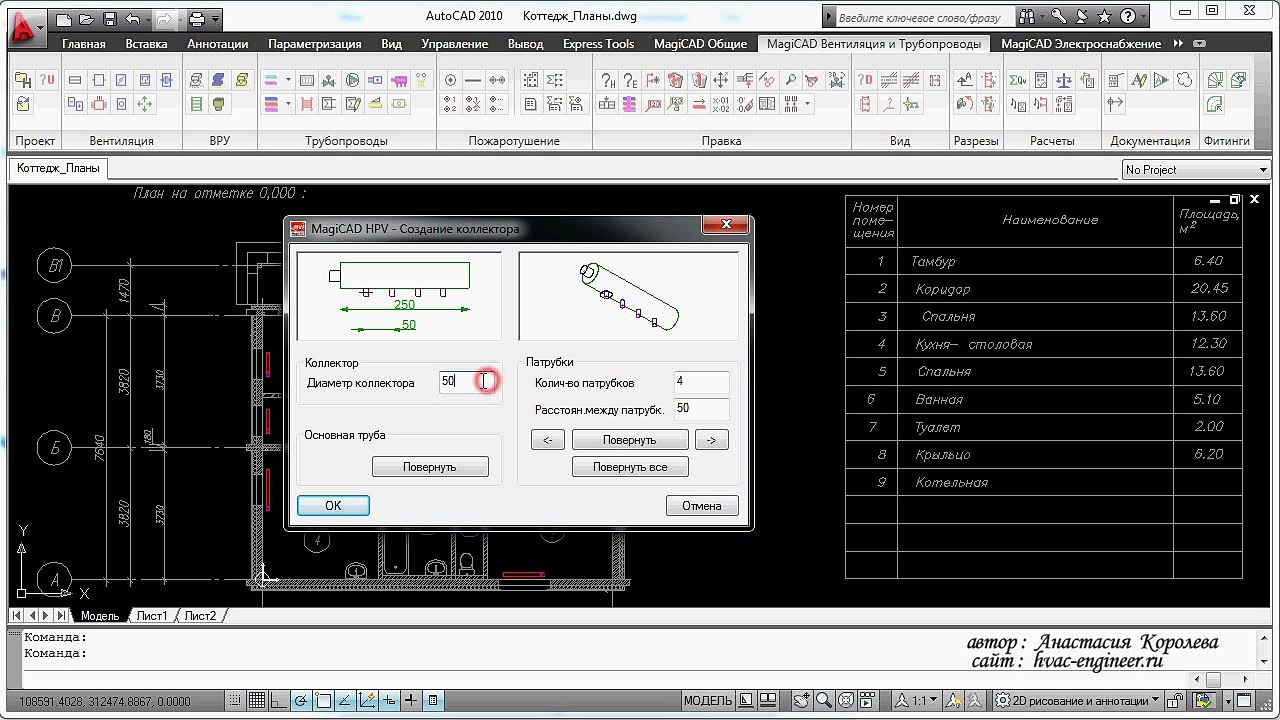Create a new drawing from Quick Access toolbar
Viewport: 1280px width, 720px height.
64,19
